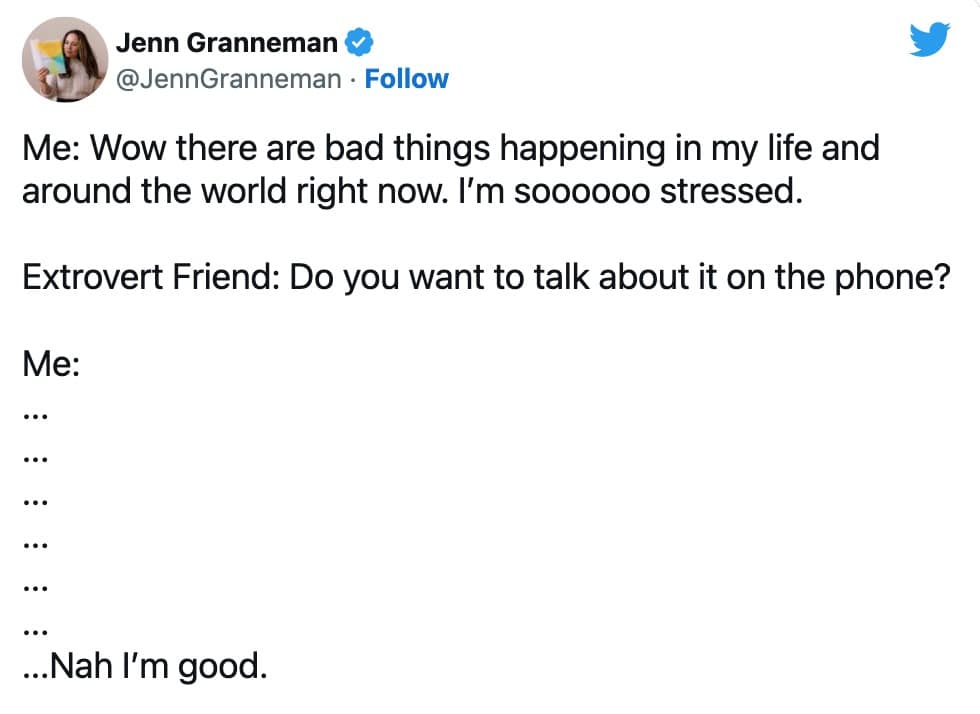Click the sixth ellipsis-only line
The image size is (980, 714).
coord(35,632)
